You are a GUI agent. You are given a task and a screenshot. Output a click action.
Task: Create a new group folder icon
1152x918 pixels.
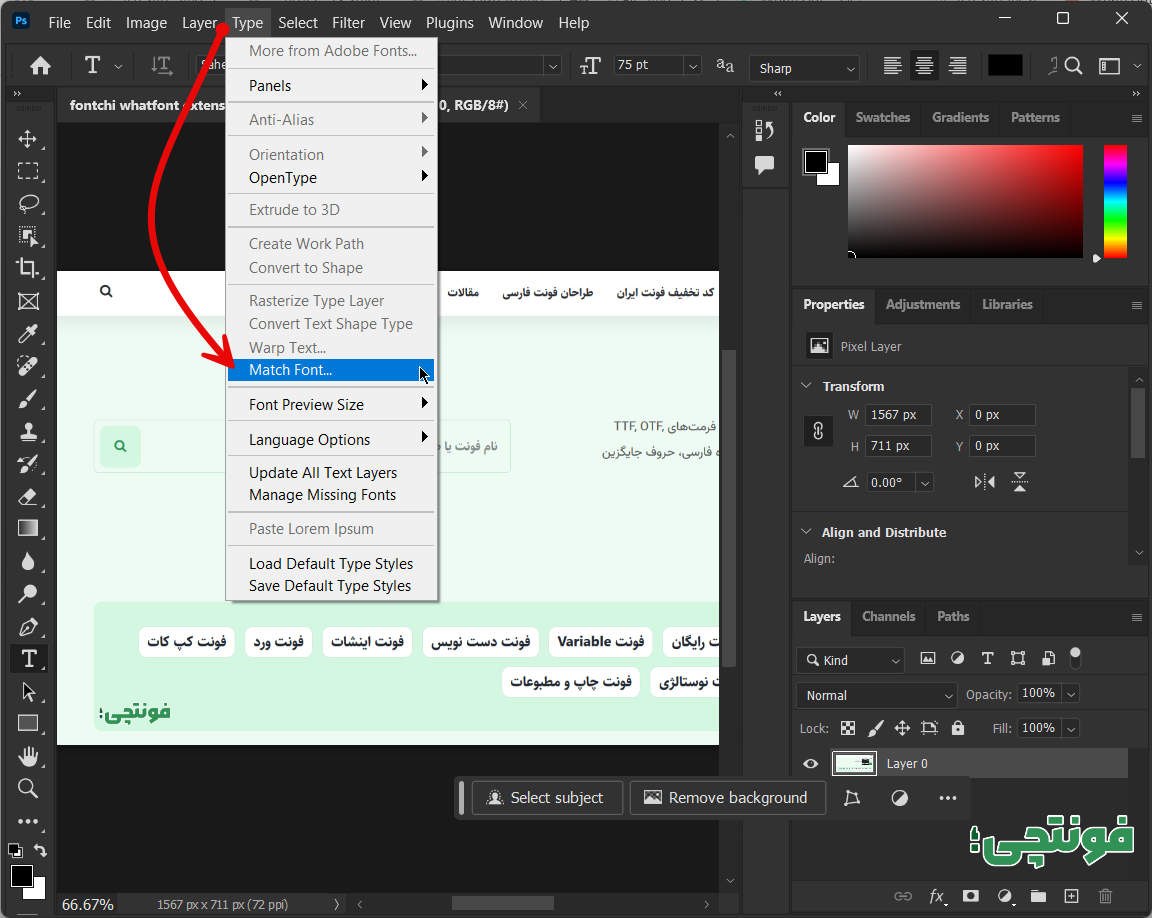tap(1038, 896)
